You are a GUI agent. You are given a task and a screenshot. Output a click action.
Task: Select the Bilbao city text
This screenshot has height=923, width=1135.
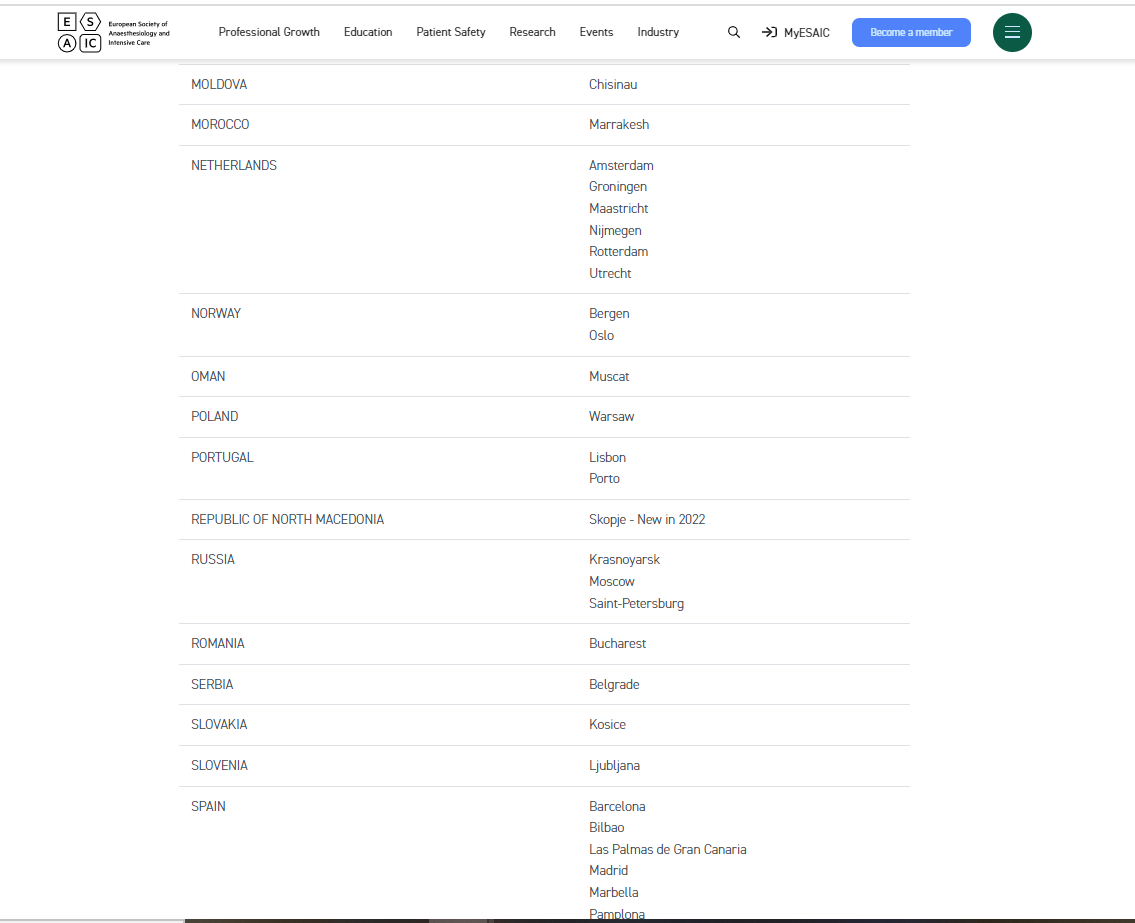[606, 827]
